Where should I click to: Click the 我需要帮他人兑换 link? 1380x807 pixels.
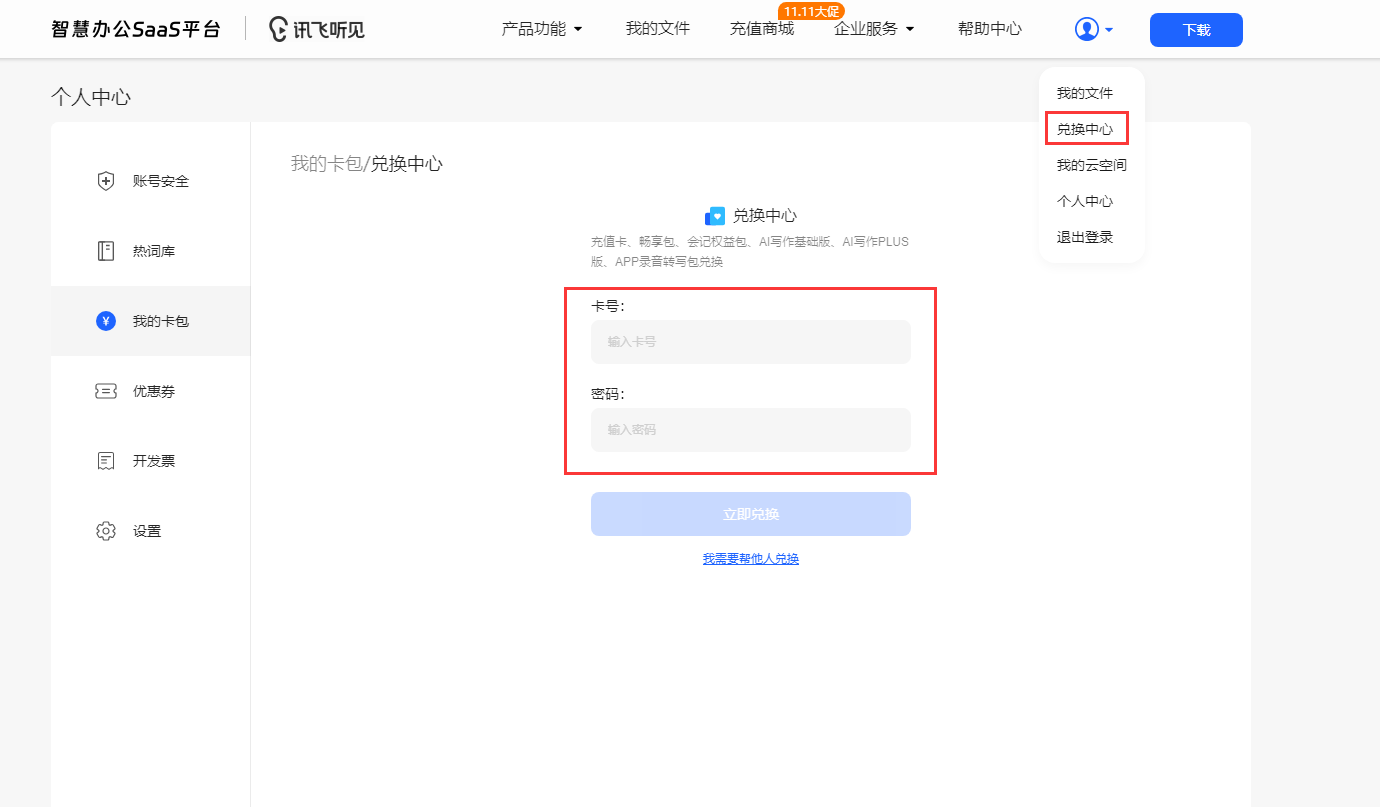pyautogui.click(x=750, y=559)
